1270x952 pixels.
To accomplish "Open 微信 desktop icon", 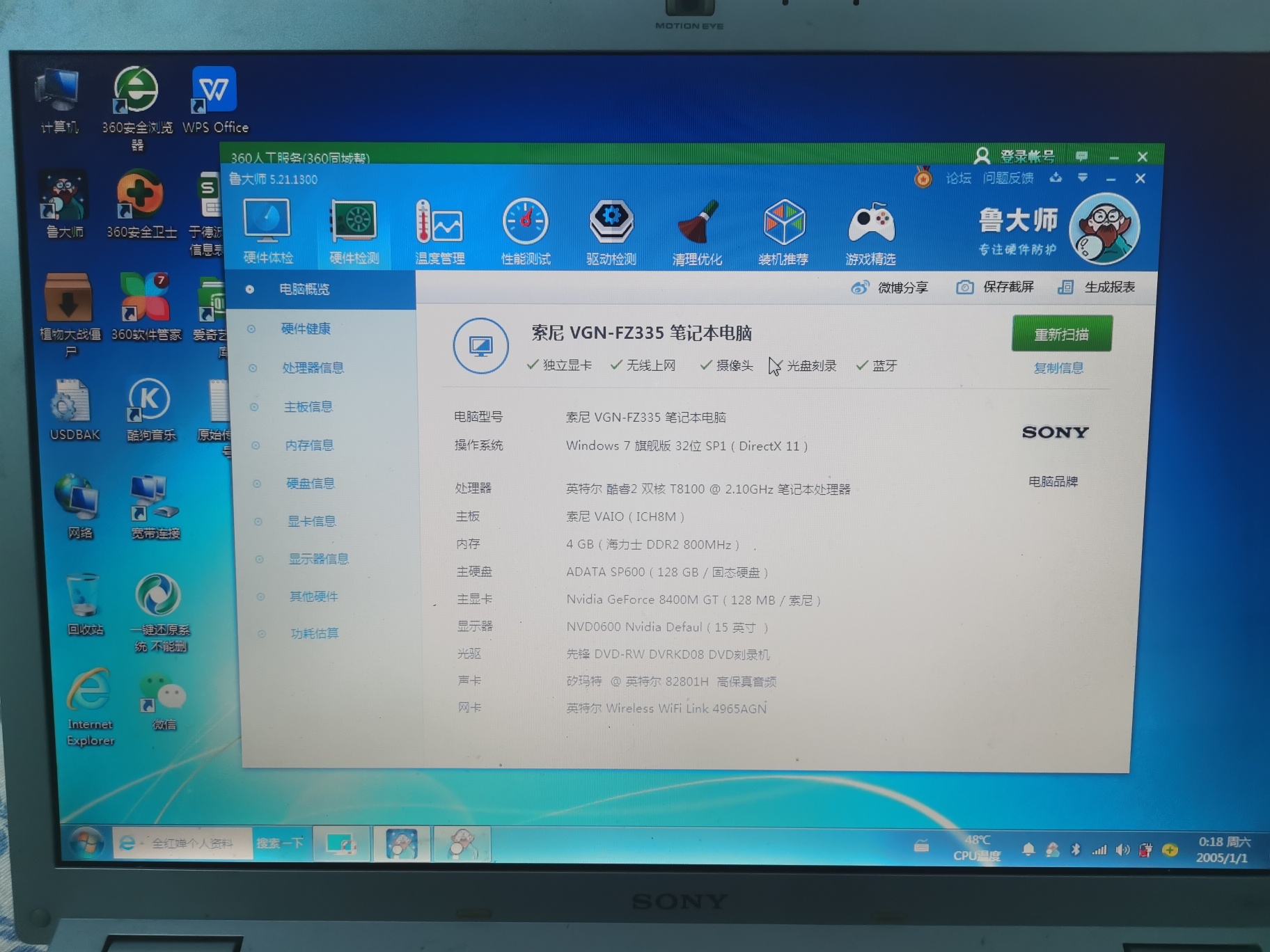I will pyautogui.click(x=164, y=701).
